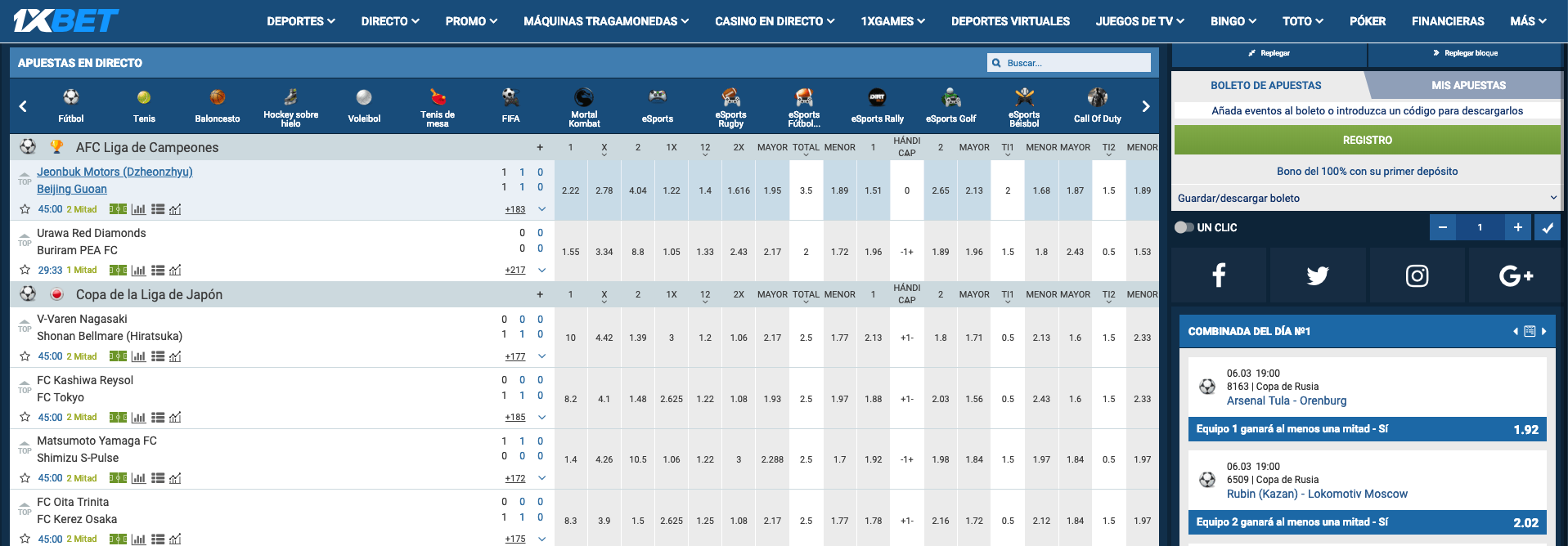1568x546 pixels.
Task: Open the Jeonbuk Motors (Dzheonzhyu) match link
Action: click(x=115, y=172)
